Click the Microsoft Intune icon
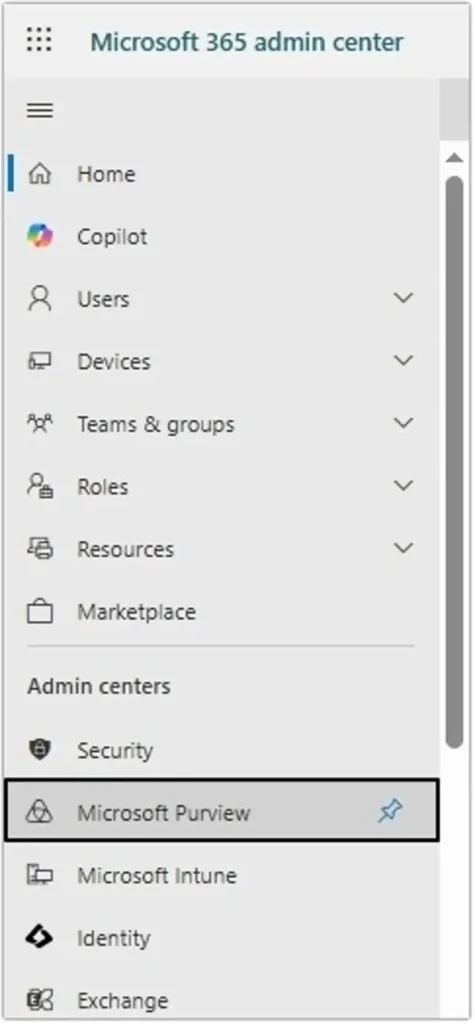The height and width of the screenshot is (1024, 475). pos(40,875)
